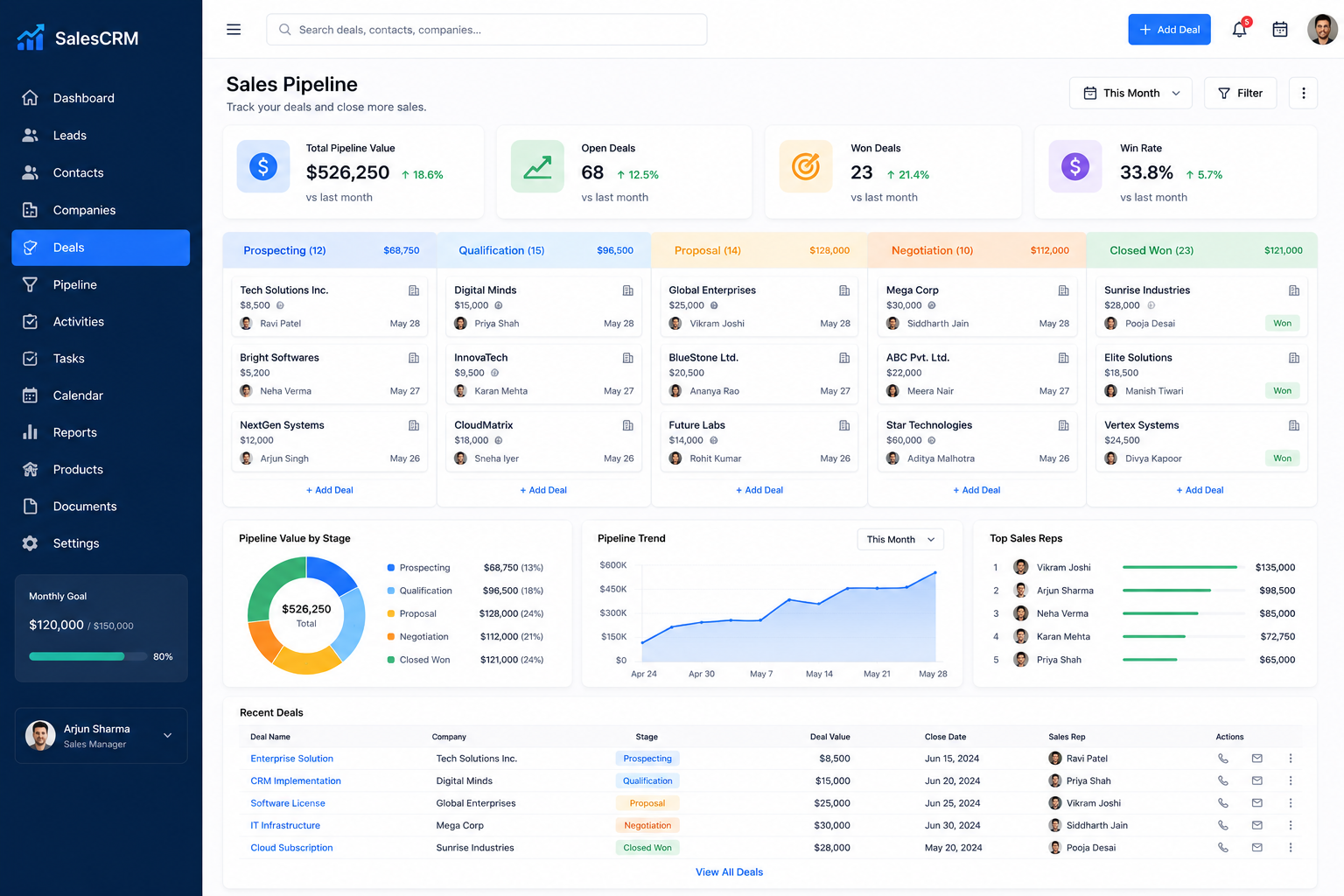Image resolution: width=1344 pixels, height=896 pixels.
Task: Expand the This Month date dropdown
Action: pyautogui.click(x=1130, y=93)
